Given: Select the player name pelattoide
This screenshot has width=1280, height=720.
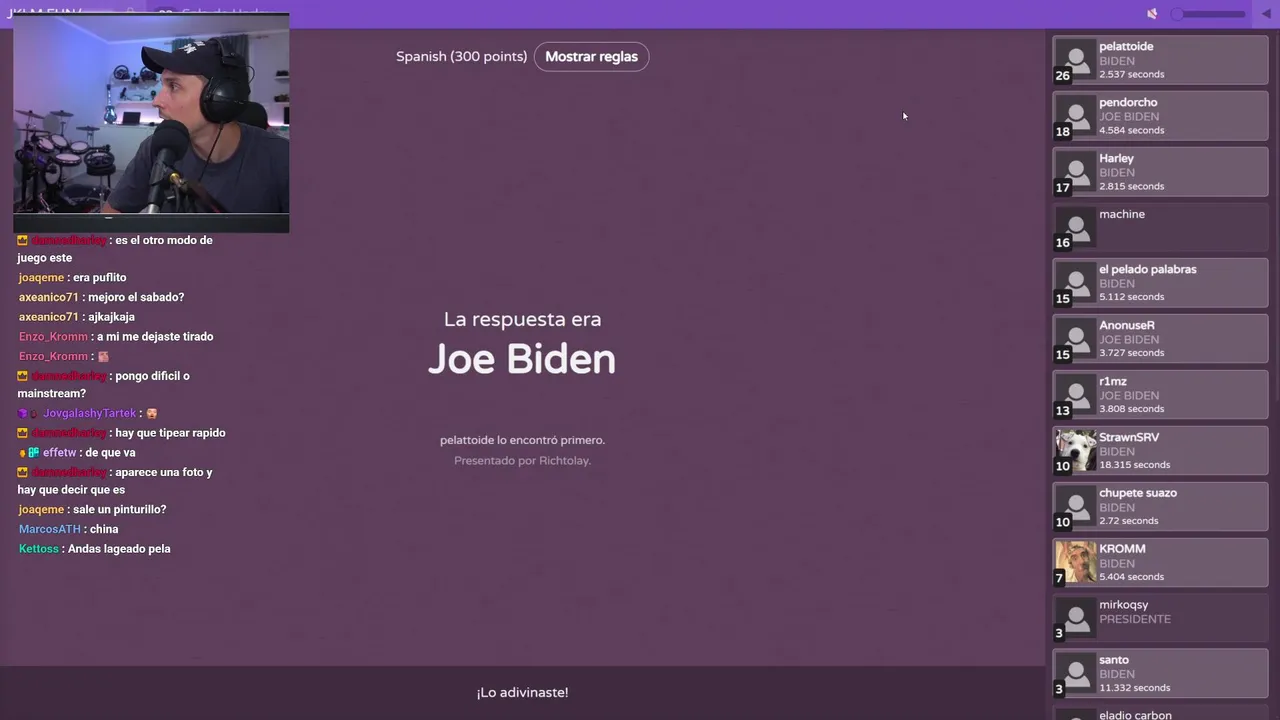Looking at the screenshot, I should 1126,47.
